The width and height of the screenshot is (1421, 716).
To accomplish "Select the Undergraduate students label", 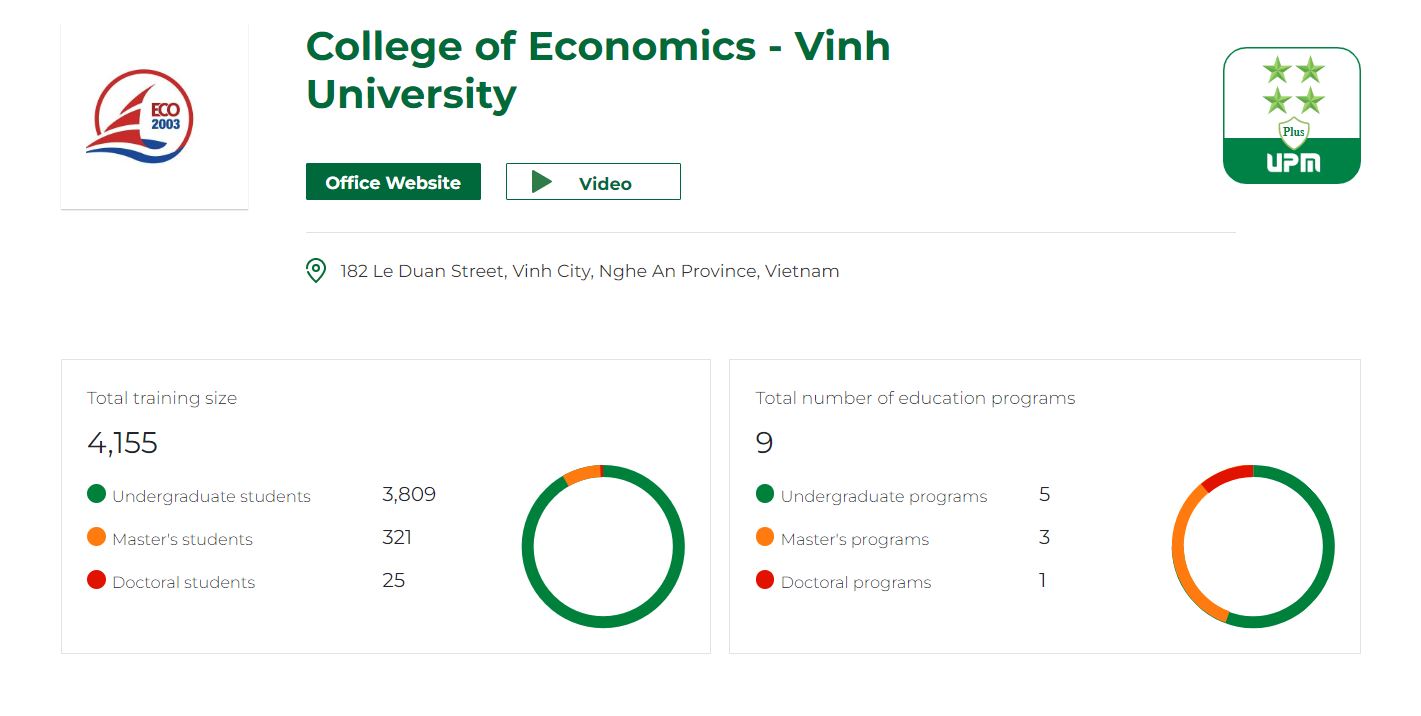I will coord(211,497).
